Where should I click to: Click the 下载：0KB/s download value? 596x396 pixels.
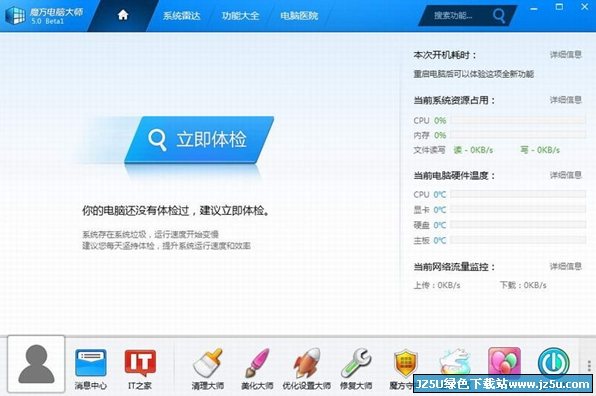coord(523,285)
